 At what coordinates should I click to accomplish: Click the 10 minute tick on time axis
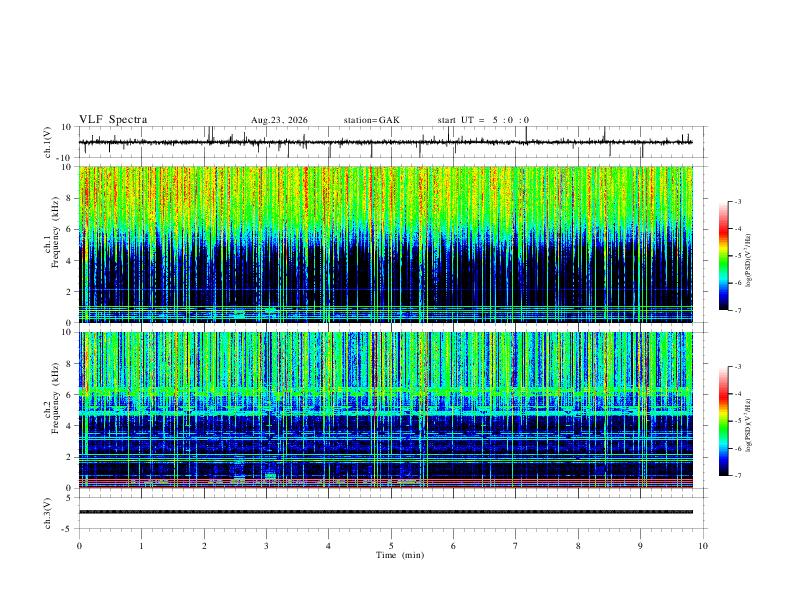click(x=703, y=546)
